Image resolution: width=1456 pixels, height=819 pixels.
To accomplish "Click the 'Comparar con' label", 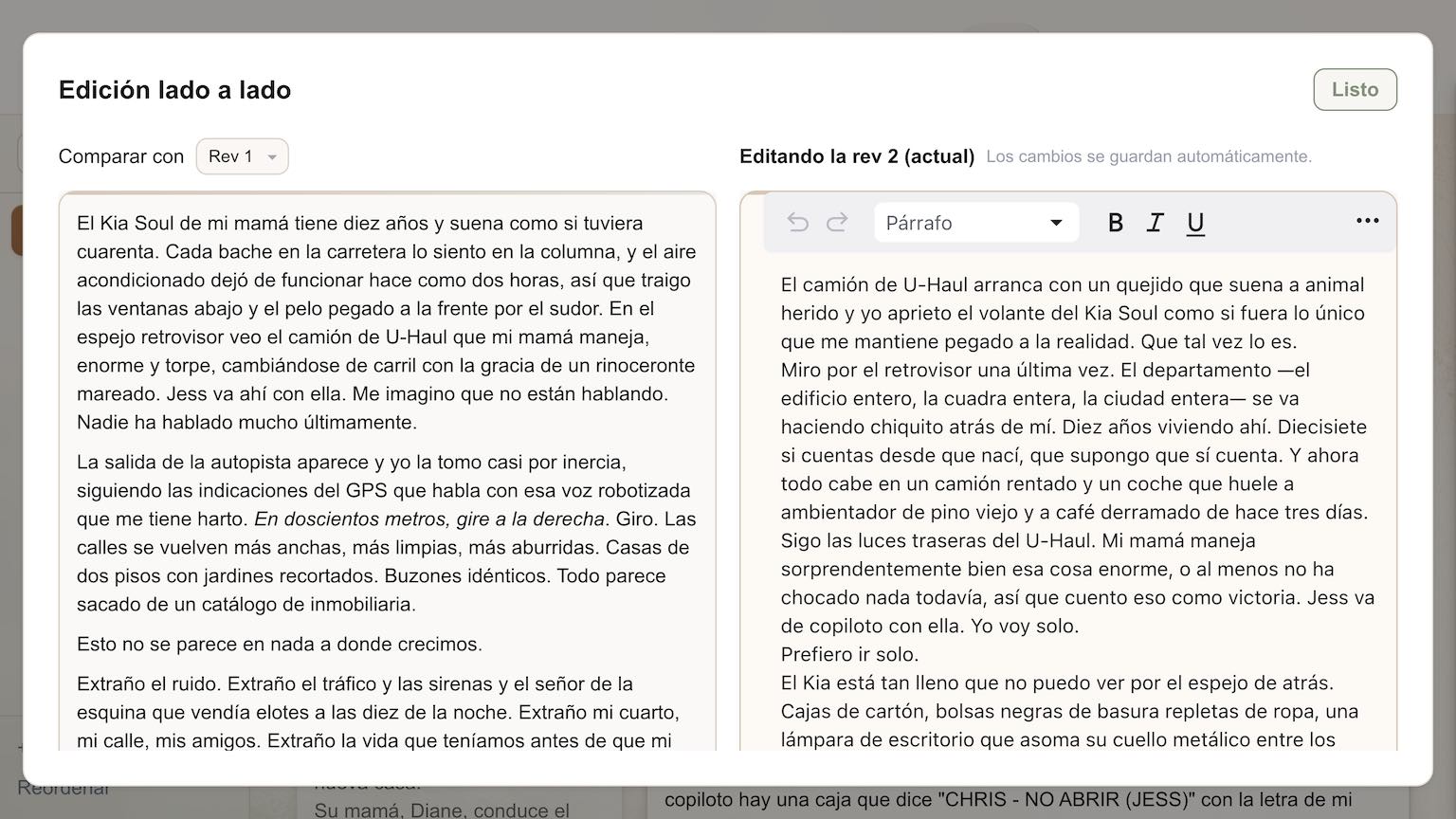I will (x=121, y=156).
